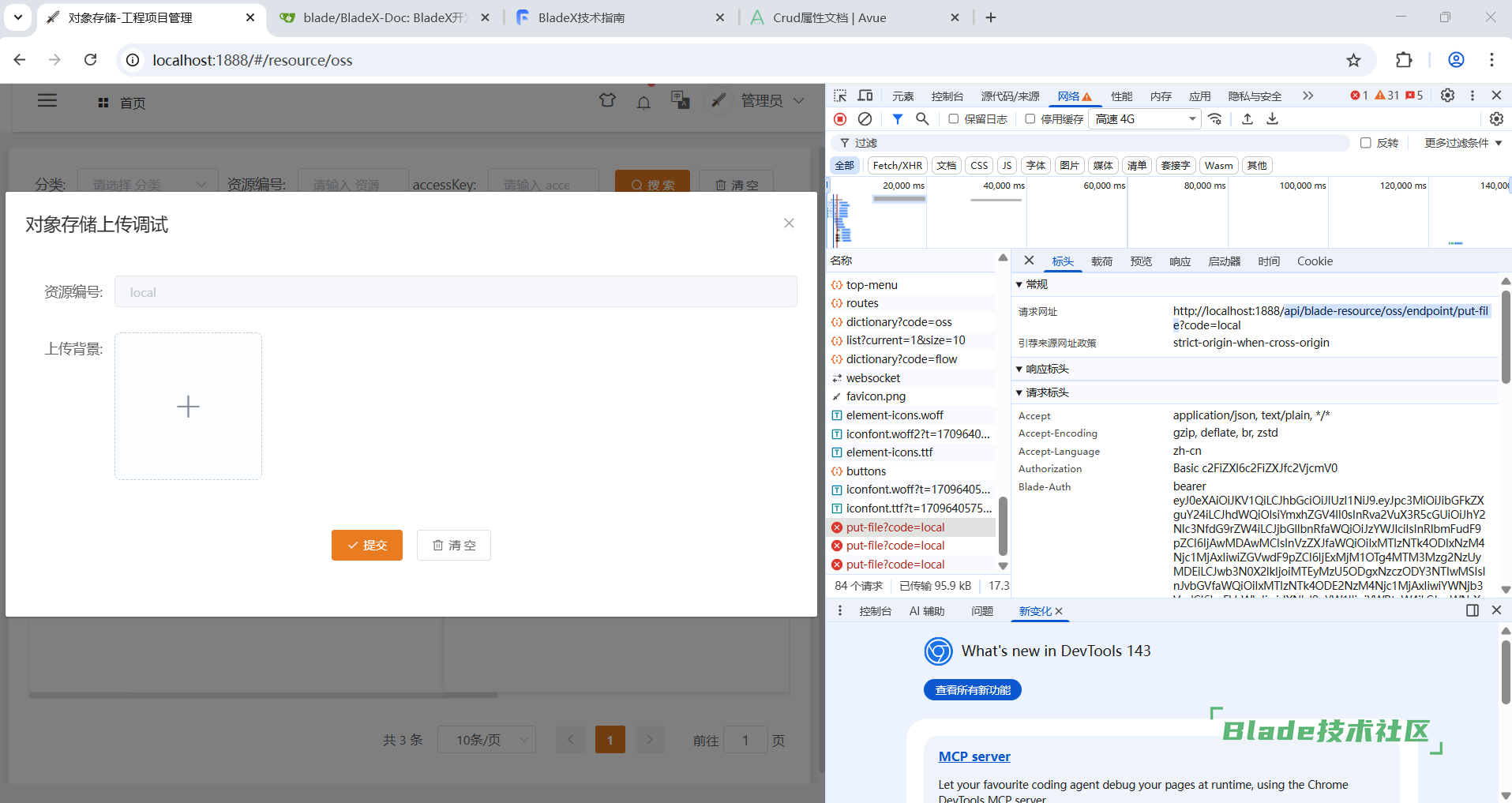1512x803 pixels.
Task: Click the import HAR upload icon
Action: [x=1247, y=119]
